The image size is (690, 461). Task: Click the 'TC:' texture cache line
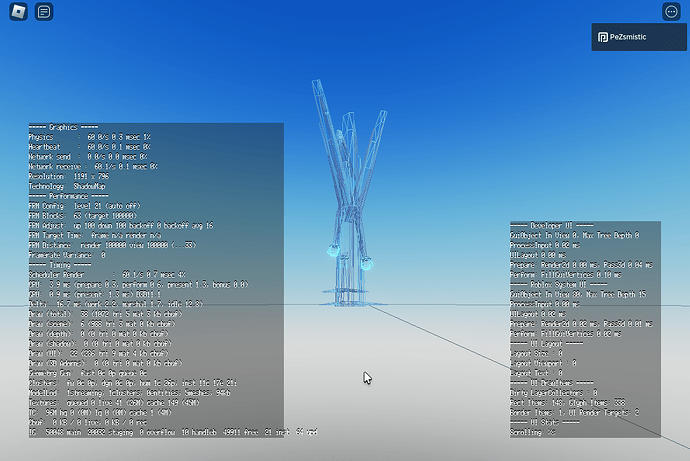(100, 413)
